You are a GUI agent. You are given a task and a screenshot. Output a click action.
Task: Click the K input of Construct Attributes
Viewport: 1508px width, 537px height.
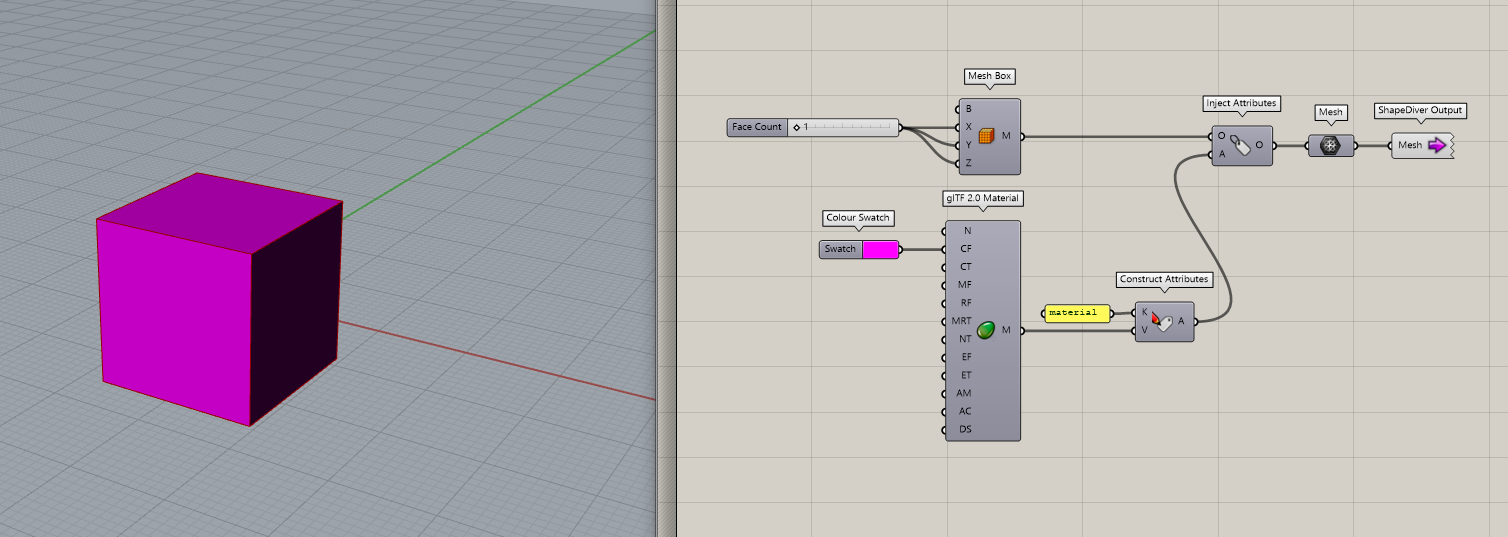point(1145,311)
